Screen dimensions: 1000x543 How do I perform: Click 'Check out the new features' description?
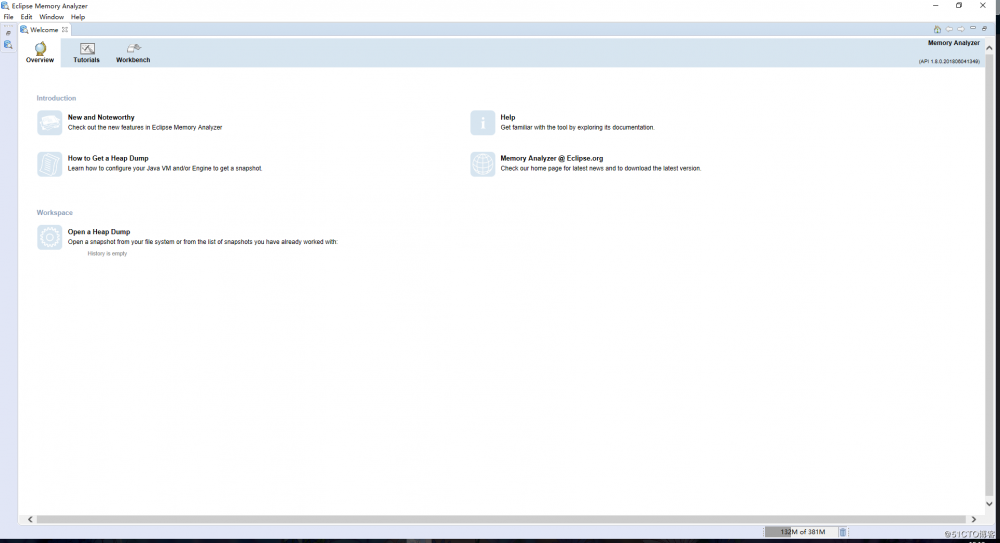click(145, 128)
